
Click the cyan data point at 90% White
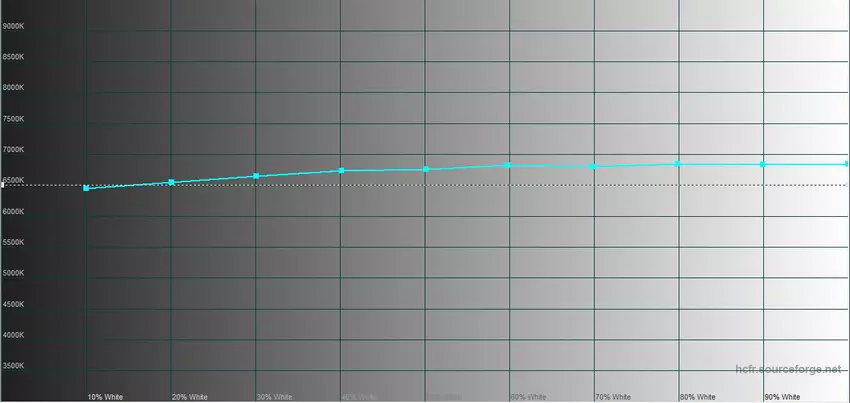pos(763,164)
